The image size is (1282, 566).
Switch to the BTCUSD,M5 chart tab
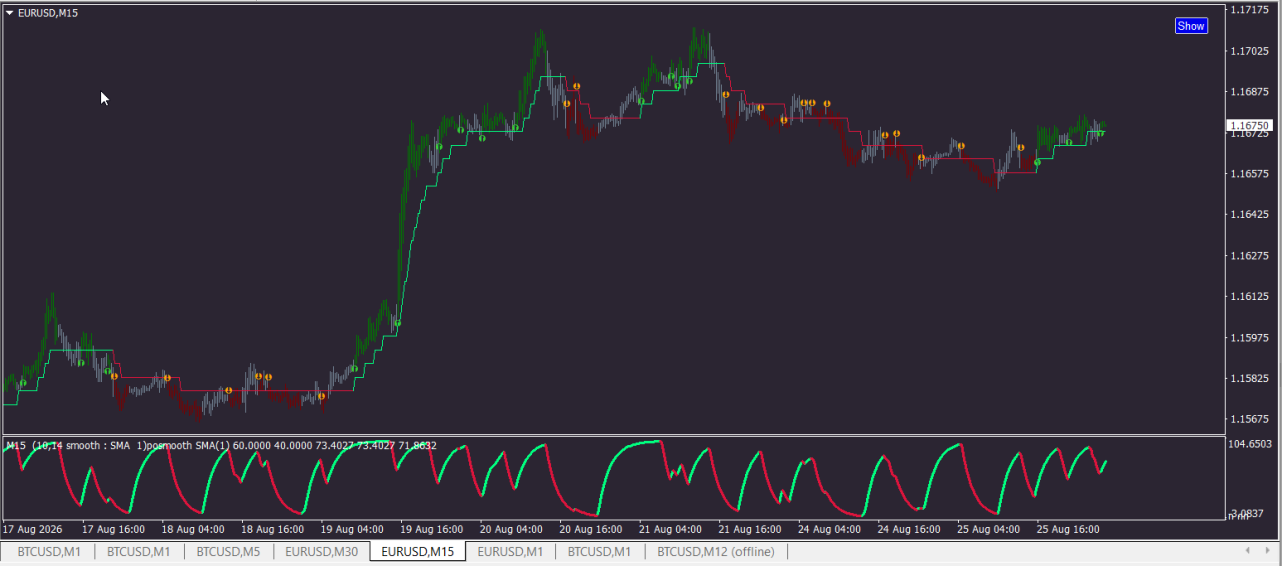pos(228,551)
